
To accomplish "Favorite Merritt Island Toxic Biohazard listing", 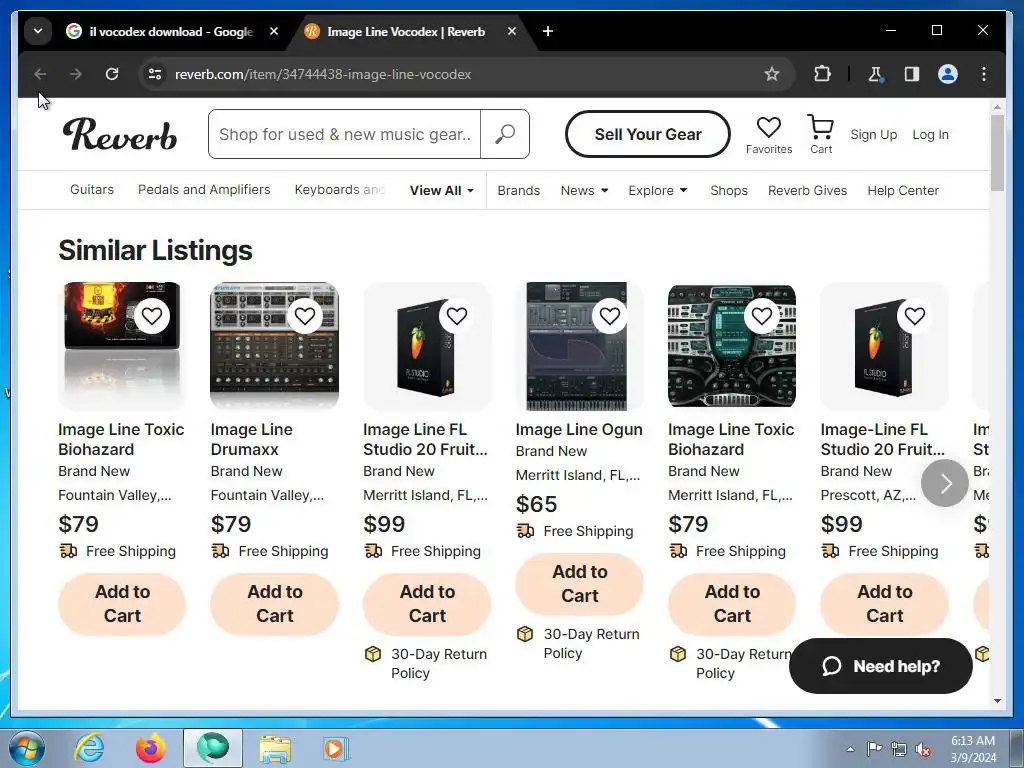I will point(762,316).
